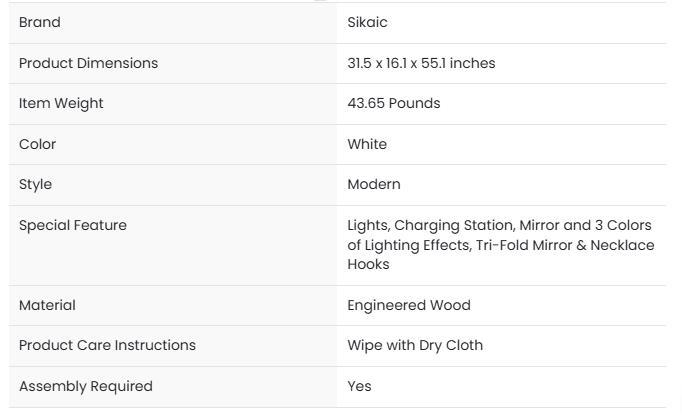
Task: Click the Material label cell
Action: (47, 305)
